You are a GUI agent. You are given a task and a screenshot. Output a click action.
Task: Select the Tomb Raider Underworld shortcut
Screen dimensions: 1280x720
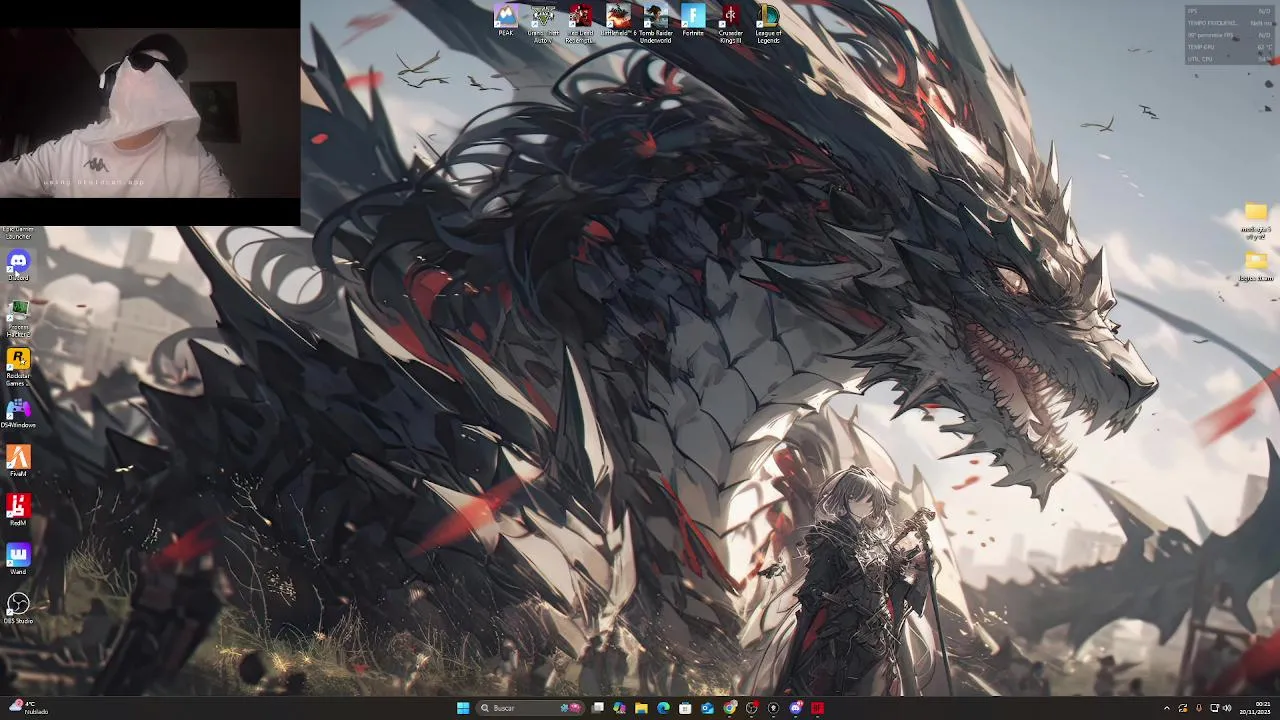[656, 23]
